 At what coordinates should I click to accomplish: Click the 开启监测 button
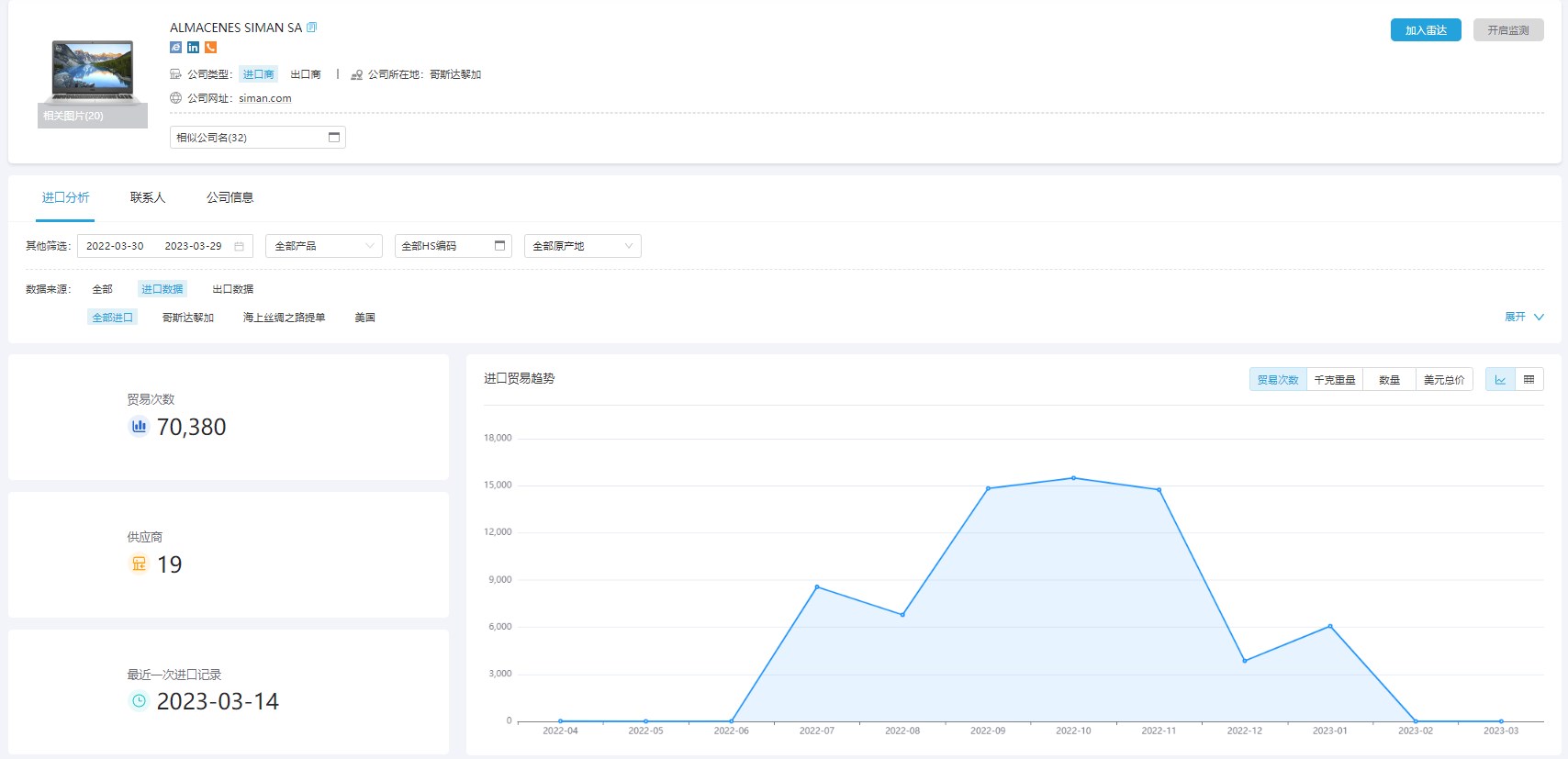pyautogui.click(x=1508, y=30)
